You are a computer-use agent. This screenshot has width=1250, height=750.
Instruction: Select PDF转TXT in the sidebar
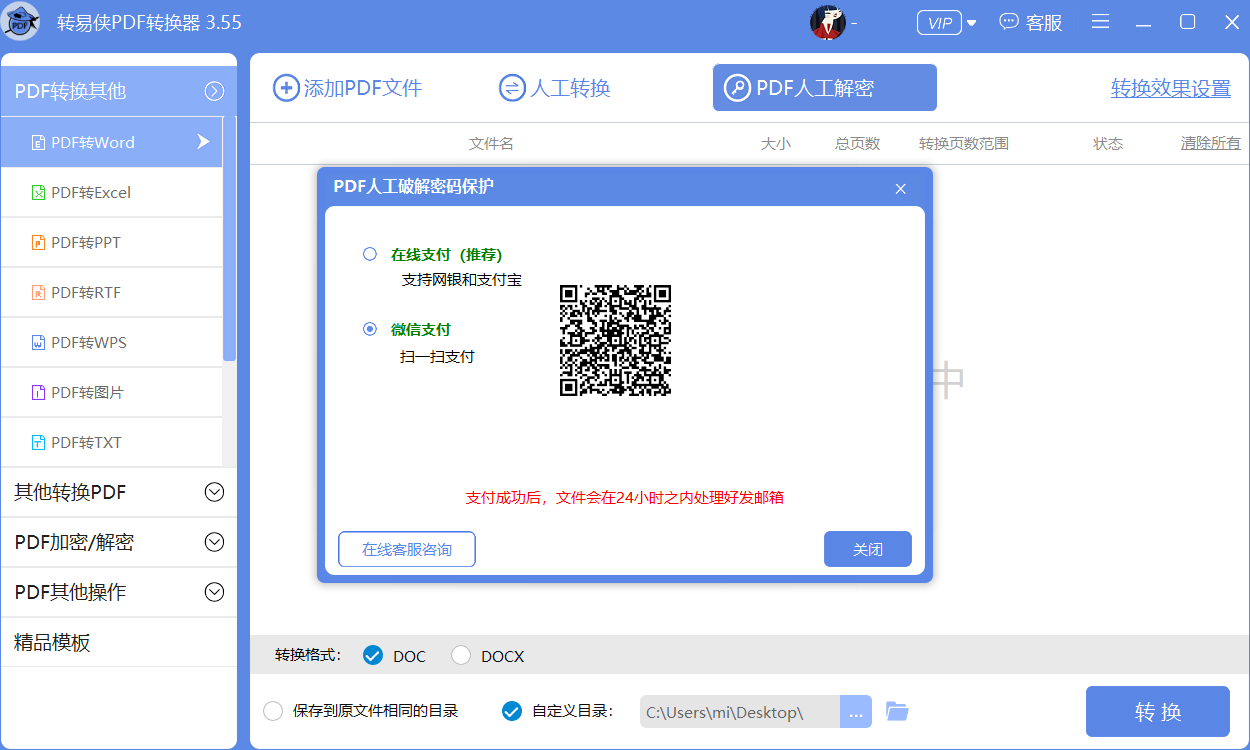(111, 442)
